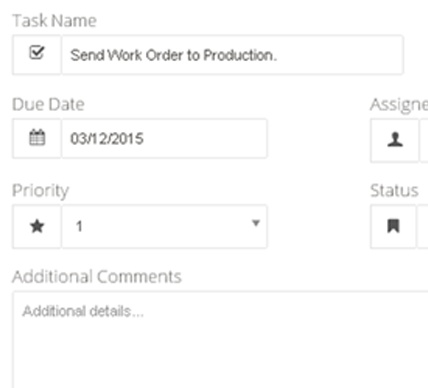The height and width of the screenshot is (388, 428).
Task: Click the Priority label
Action: 40,191
